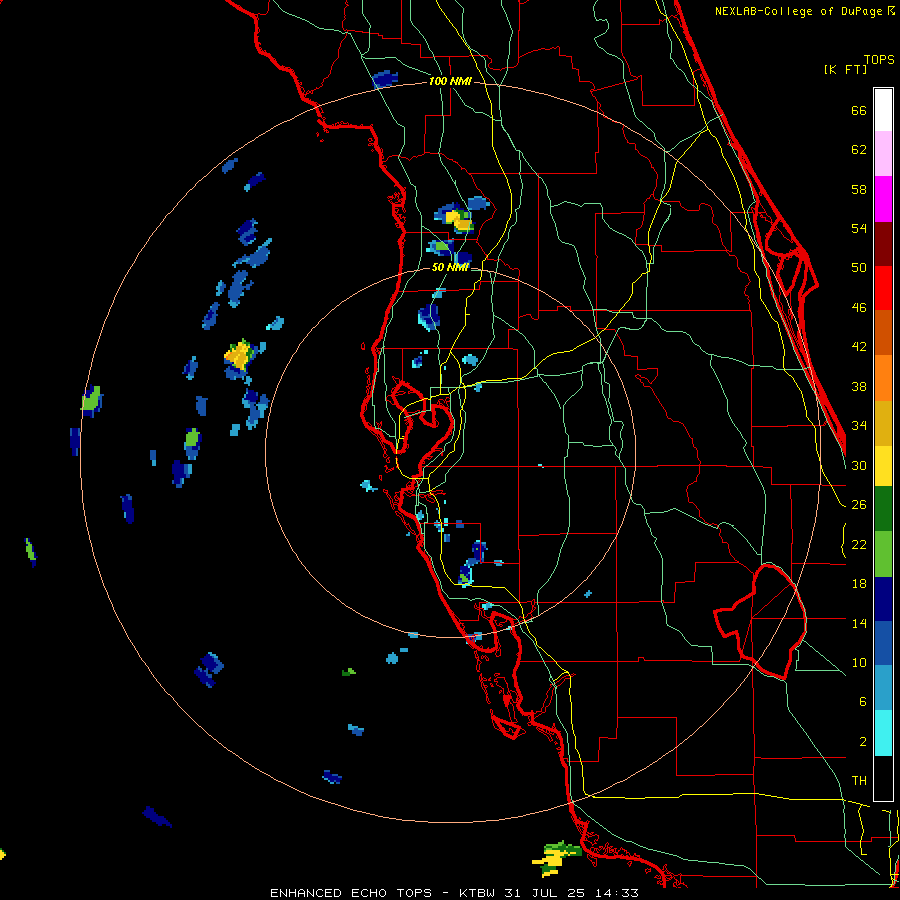Click the 14 value on the legend
900x900 pixels.
click(859, 623)
